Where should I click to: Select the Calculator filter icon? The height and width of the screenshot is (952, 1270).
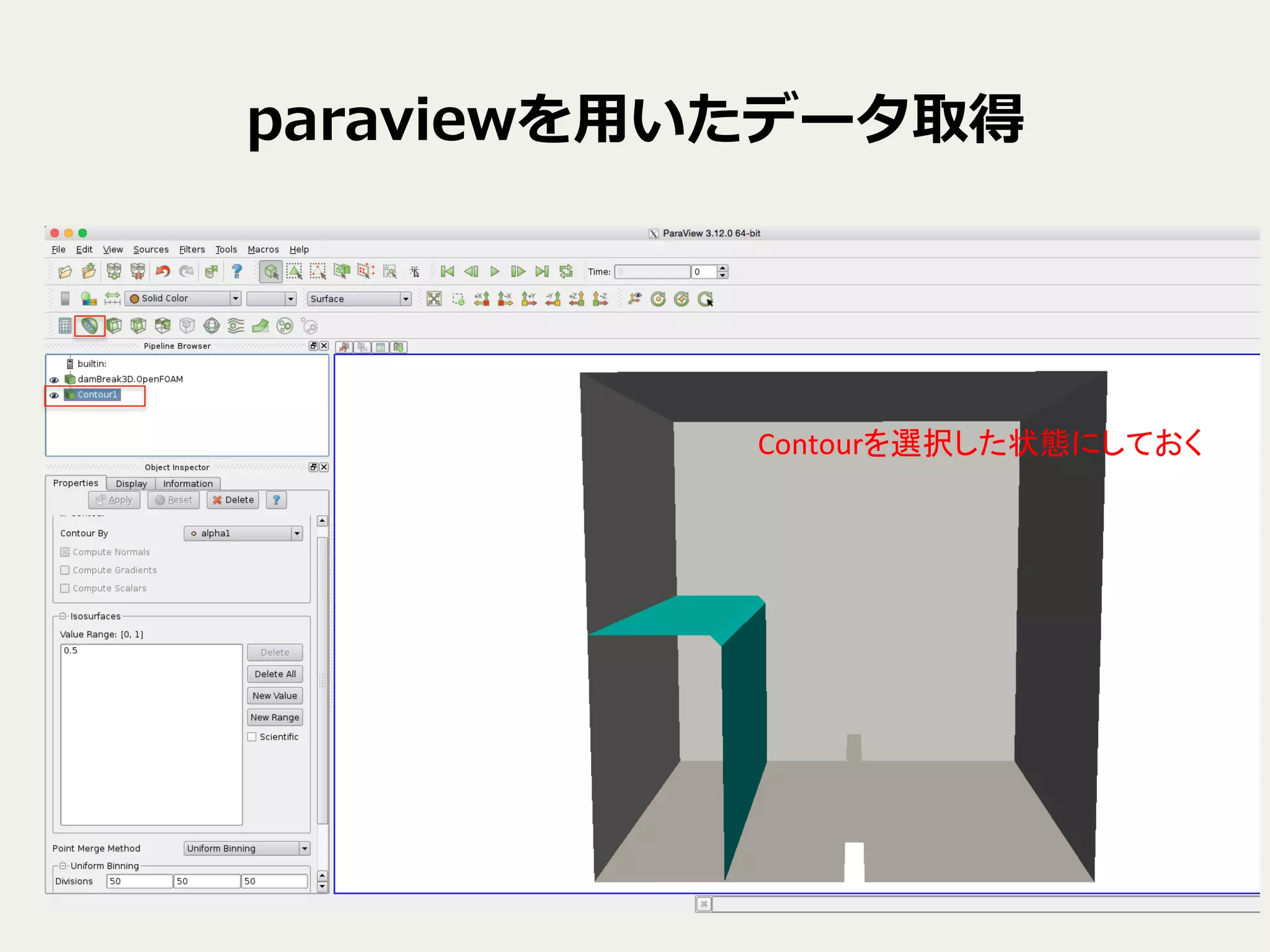(65, 325)
